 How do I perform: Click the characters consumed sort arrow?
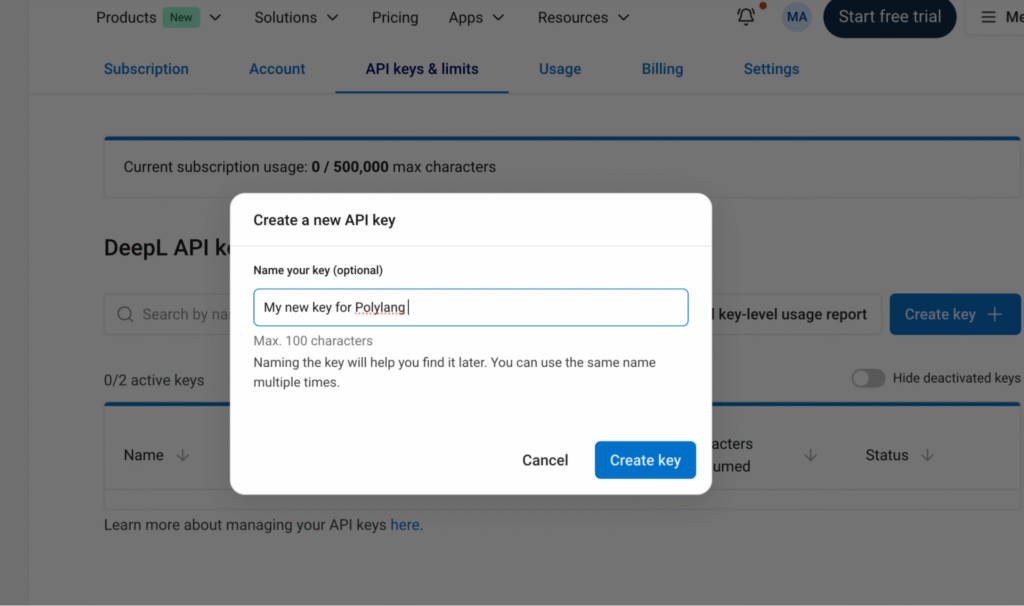810,455
